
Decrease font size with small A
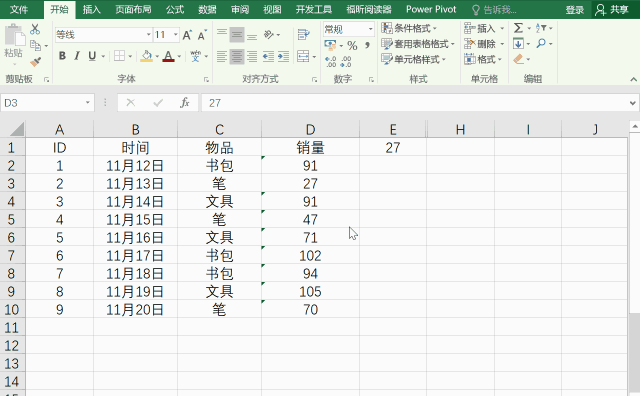202,35
